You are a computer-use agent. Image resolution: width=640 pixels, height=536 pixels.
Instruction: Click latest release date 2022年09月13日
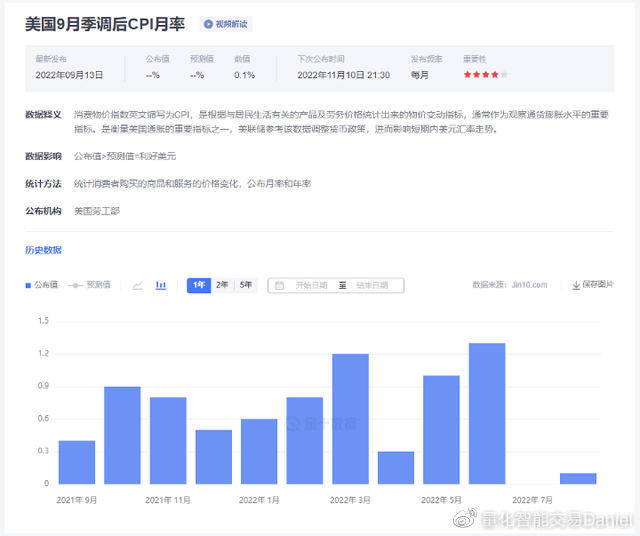(x=69, y=75)
